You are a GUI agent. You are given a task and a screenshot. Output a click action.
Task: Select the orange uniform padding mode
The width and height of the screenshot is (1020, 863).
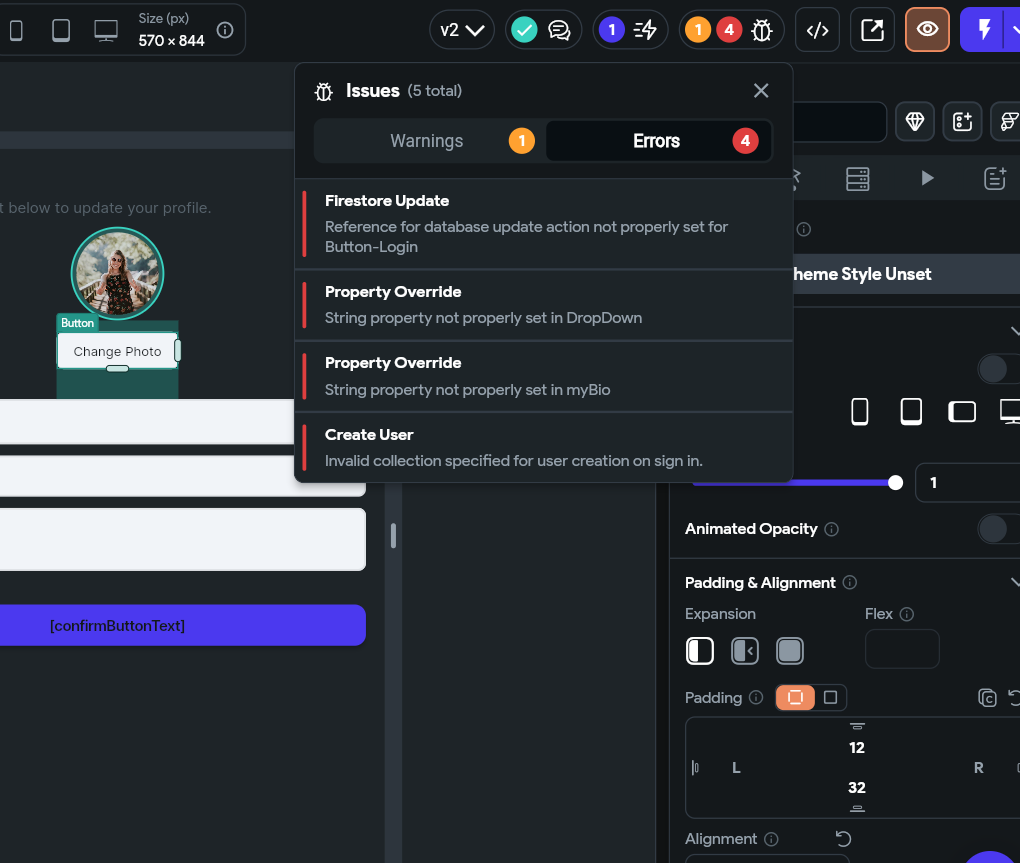point(795,697)
